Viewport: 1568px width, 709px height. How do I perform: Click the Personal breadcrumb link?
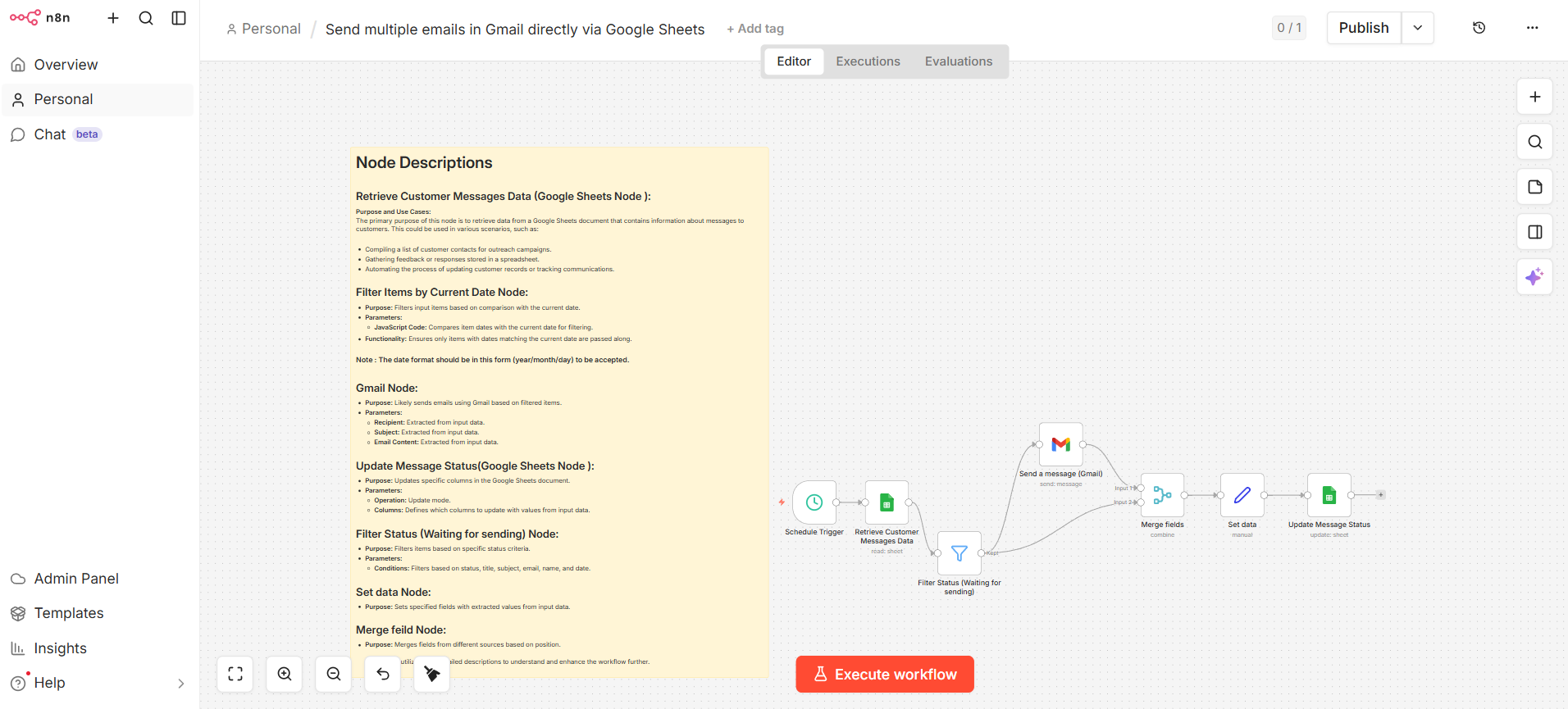click(x=264, y=29)
